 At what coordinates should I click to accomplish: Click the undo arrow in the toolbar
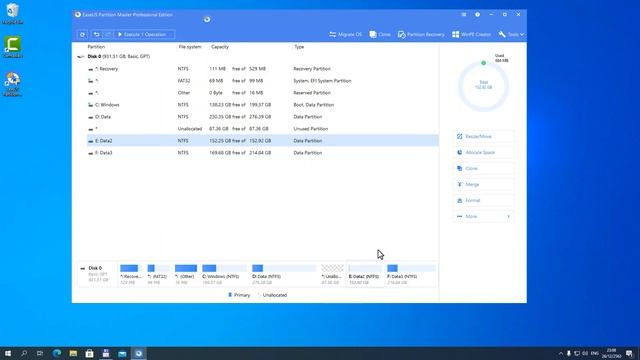pyautogui.click(x=96, y=35)
